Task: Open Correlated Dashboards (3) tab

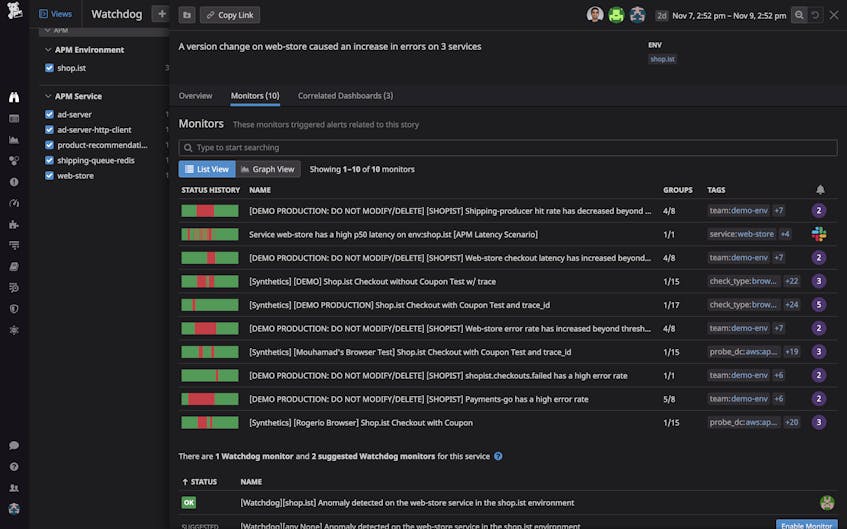Action: (x=345, y=96)
